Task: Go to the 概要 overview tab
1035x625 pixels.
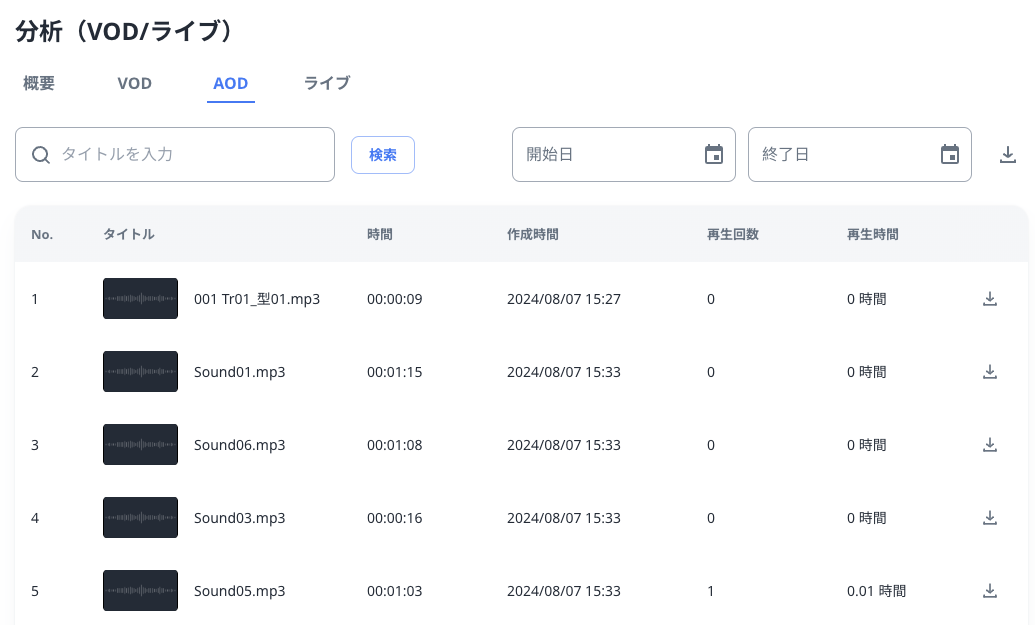Action: (37, 83)
